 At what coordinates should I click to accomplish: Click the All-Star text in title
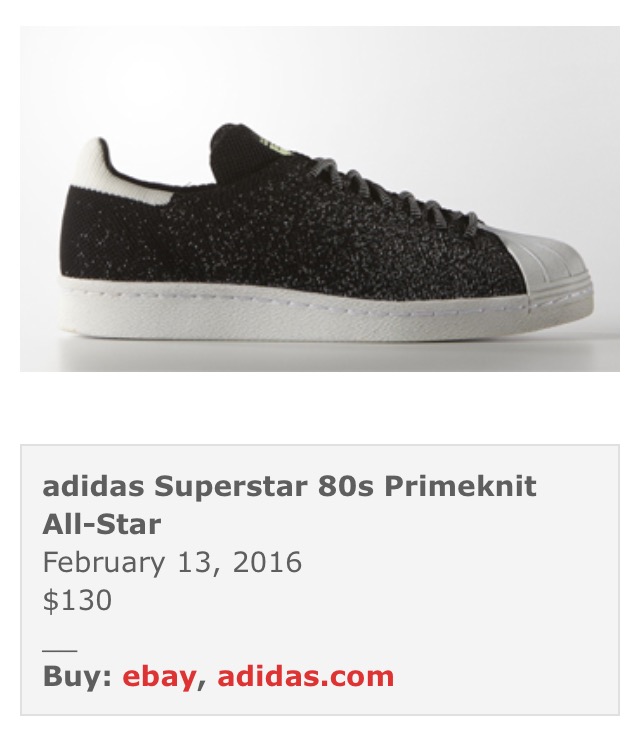[102, 524]
